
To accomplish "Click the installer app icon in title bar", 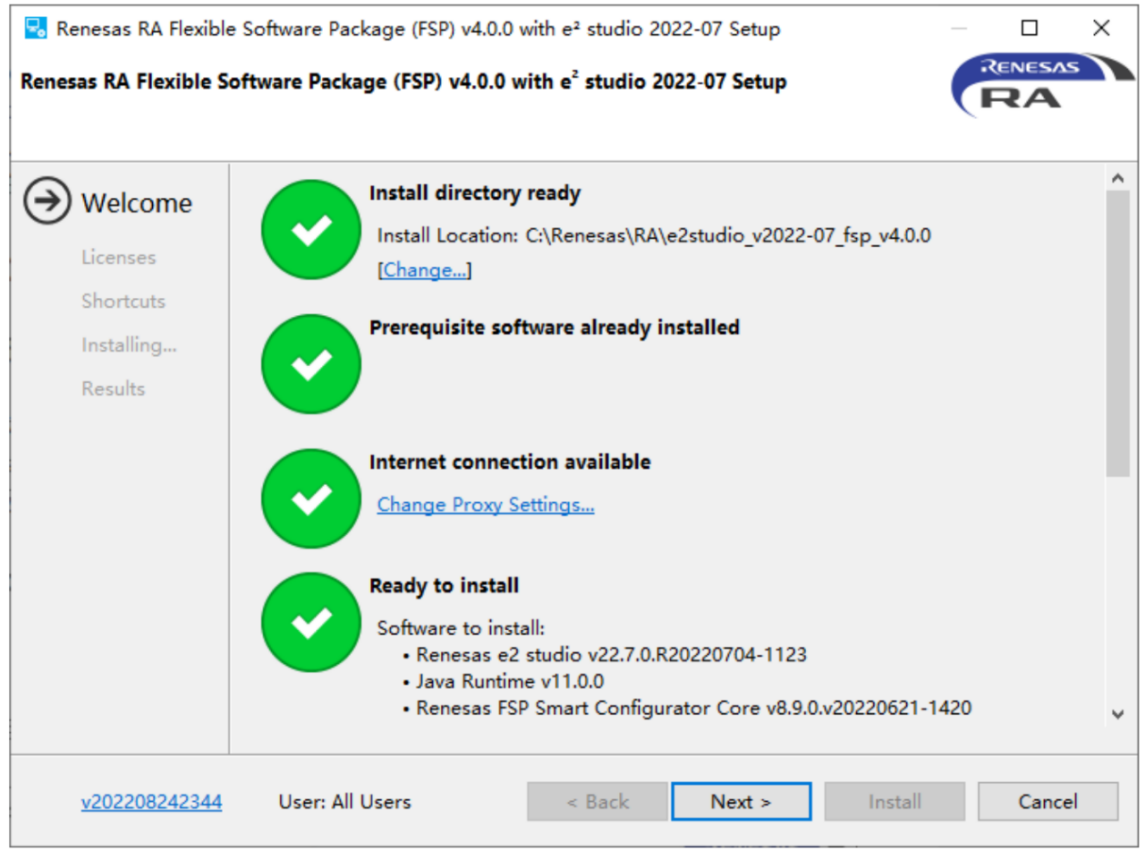I will (x=35, y=28).
